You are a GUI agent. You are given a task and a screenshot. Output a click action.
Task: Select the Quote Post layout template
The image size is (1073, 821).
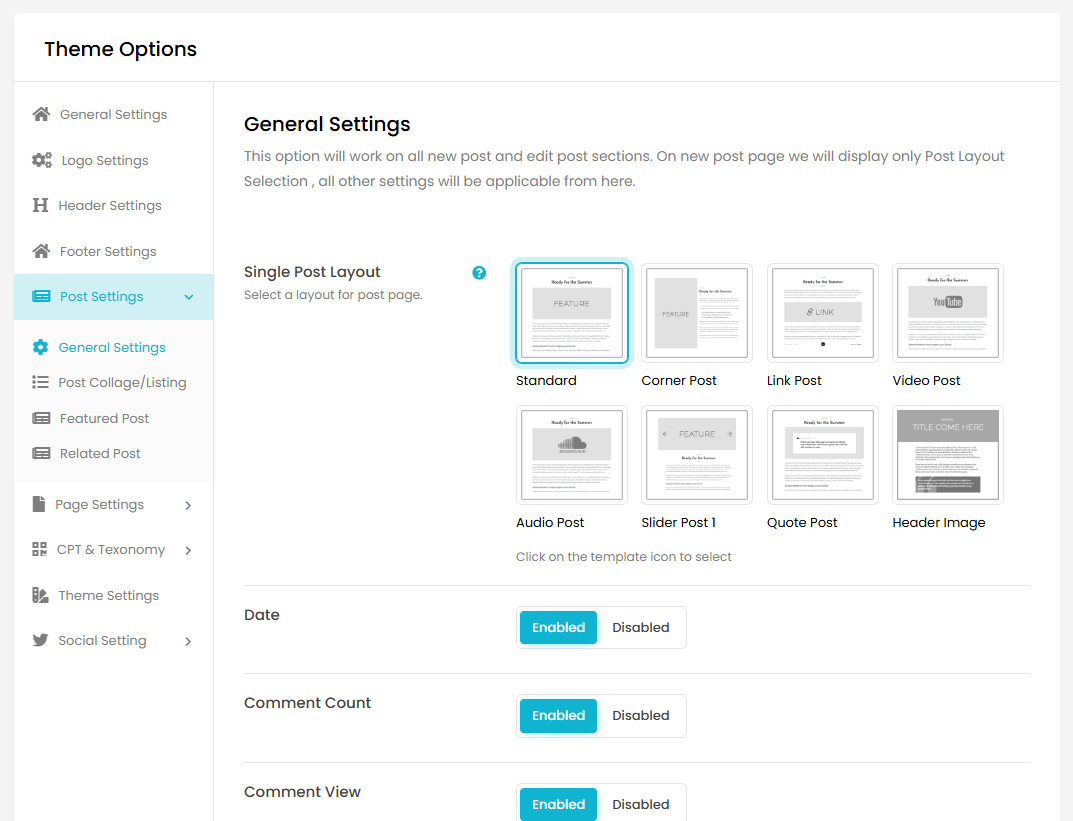pyautogui.click(x=822, y=455)
